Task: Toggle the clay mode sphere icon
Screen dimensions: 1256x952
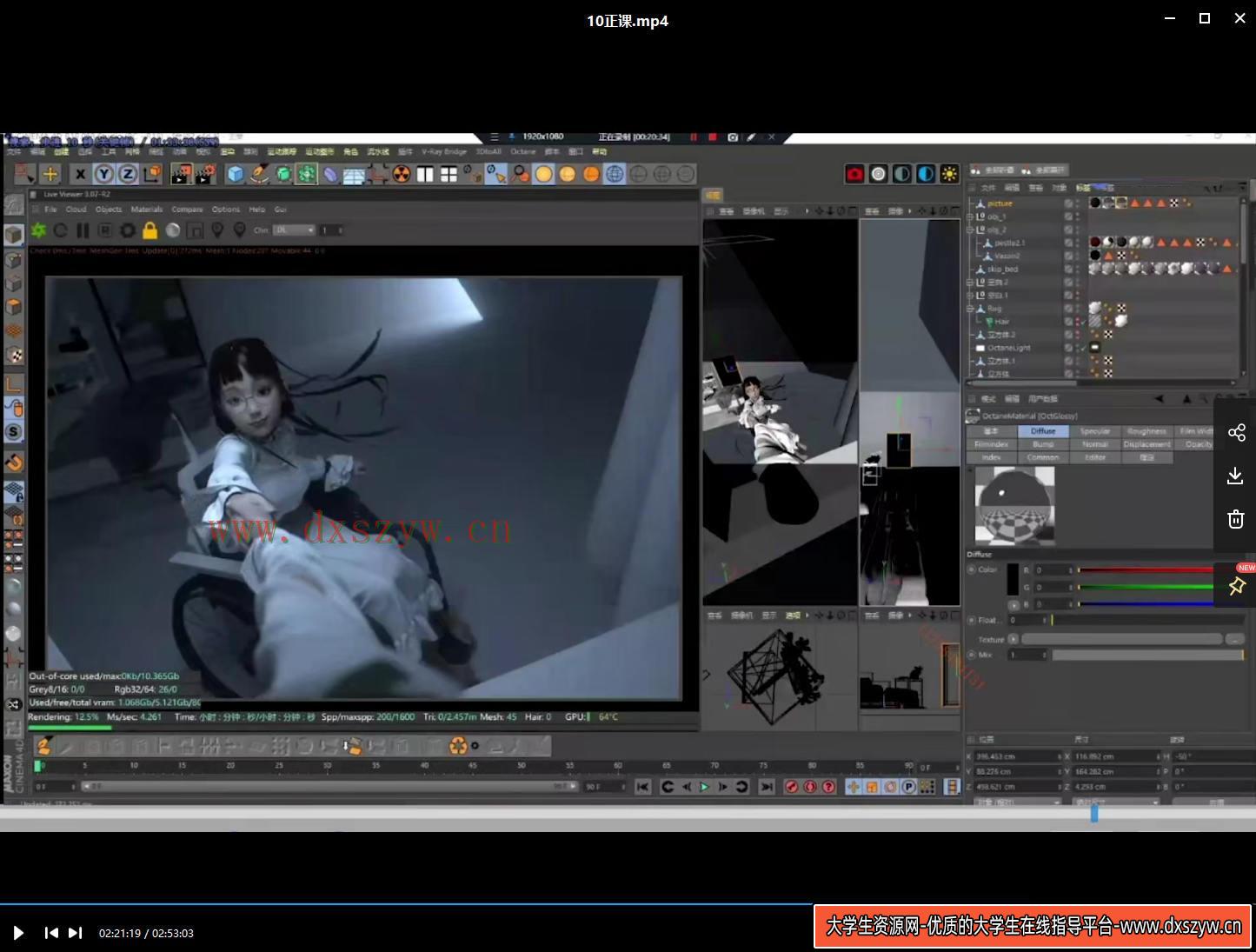Action: click(x=173, y=230)
